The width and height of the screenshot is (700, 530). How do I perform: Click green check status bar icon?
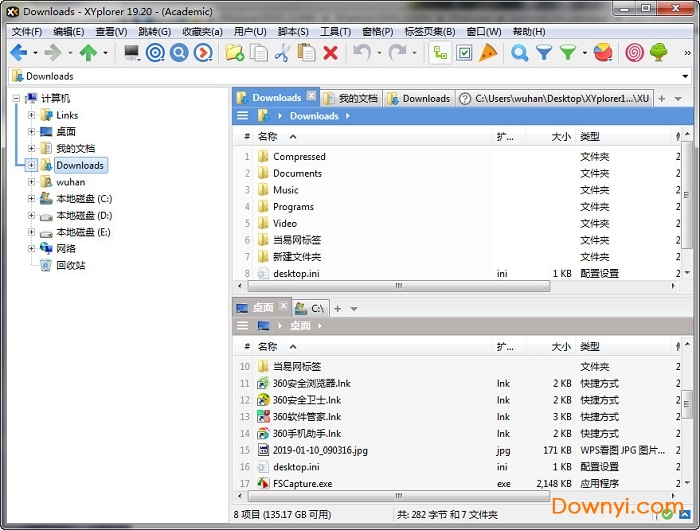[x=667, y=515]
